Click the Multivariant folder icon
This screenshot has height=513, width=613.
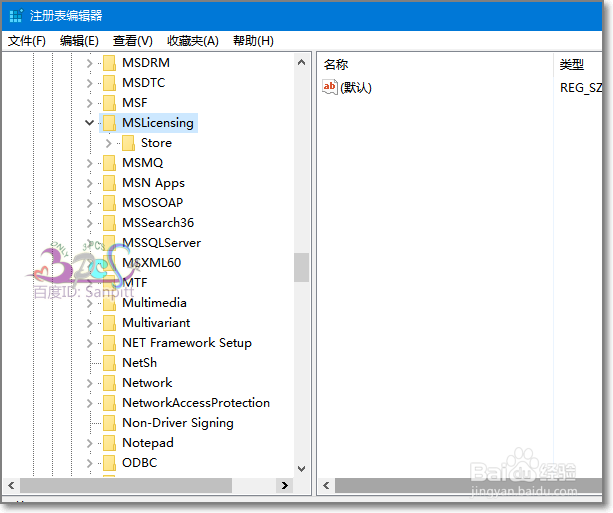109,323
